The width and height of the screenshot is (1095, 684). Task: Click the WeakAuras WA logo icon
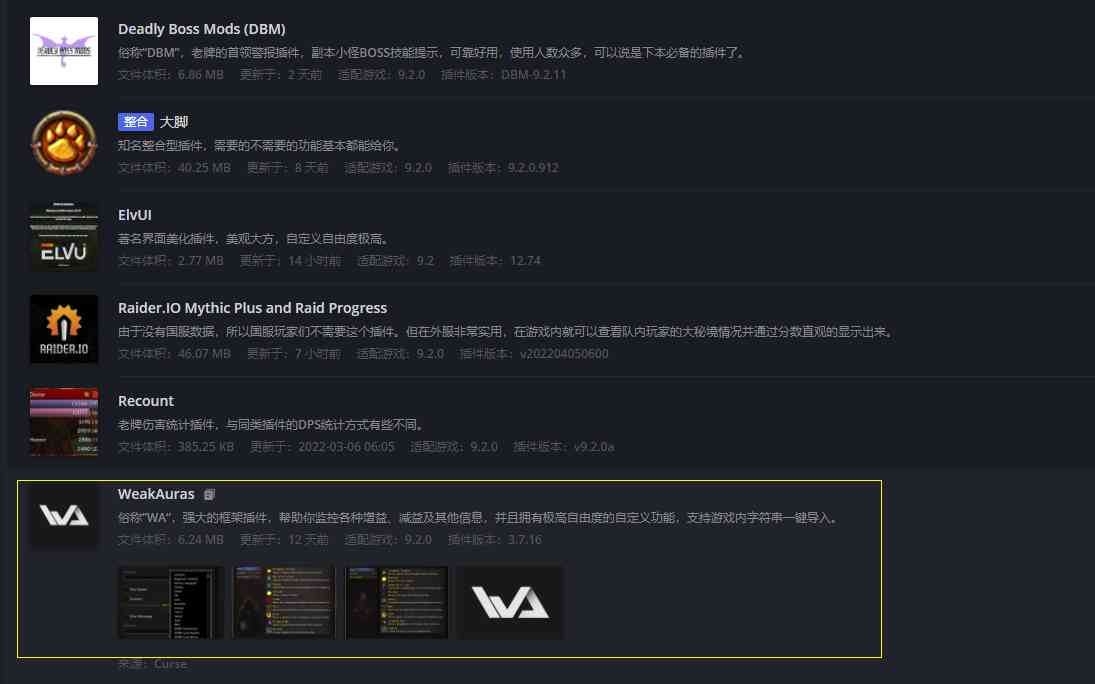point(64,515)
